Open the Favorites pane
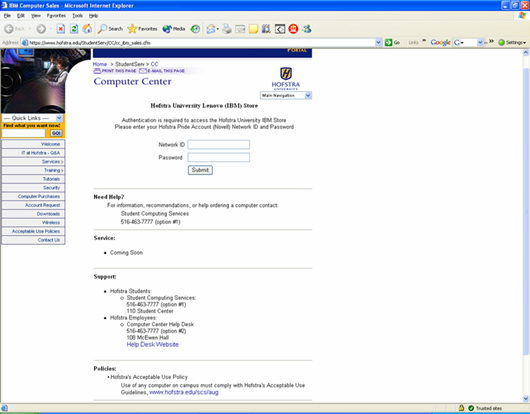This screenshot has height=414, width=530. coord(142,29)
